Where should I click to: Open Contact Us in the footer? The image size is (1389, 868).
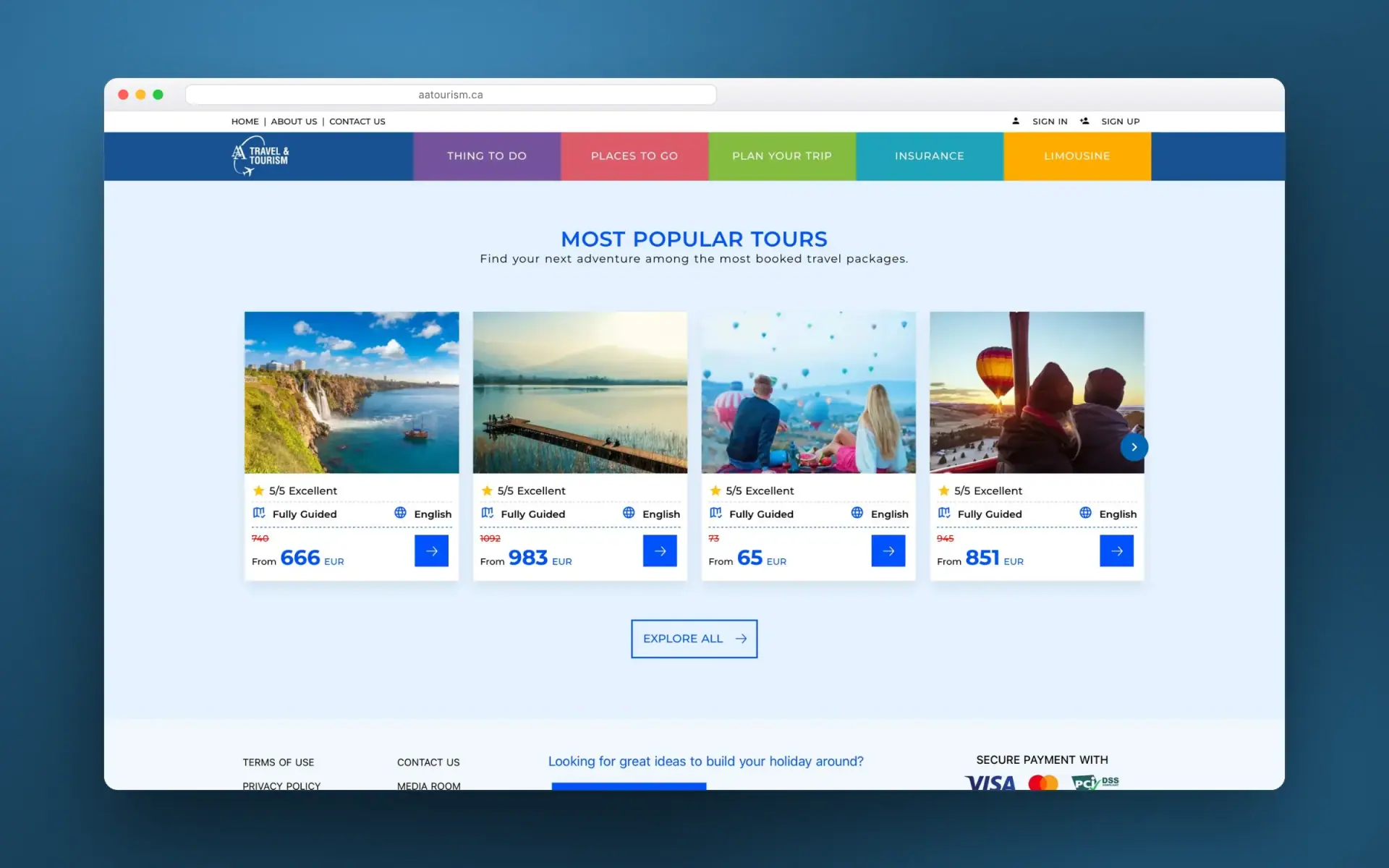click(x=428, y=762)
